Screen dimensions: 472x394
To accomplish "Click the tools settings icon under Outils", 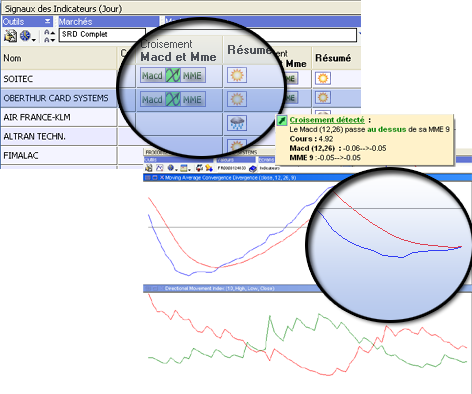I will coord(10,35).
